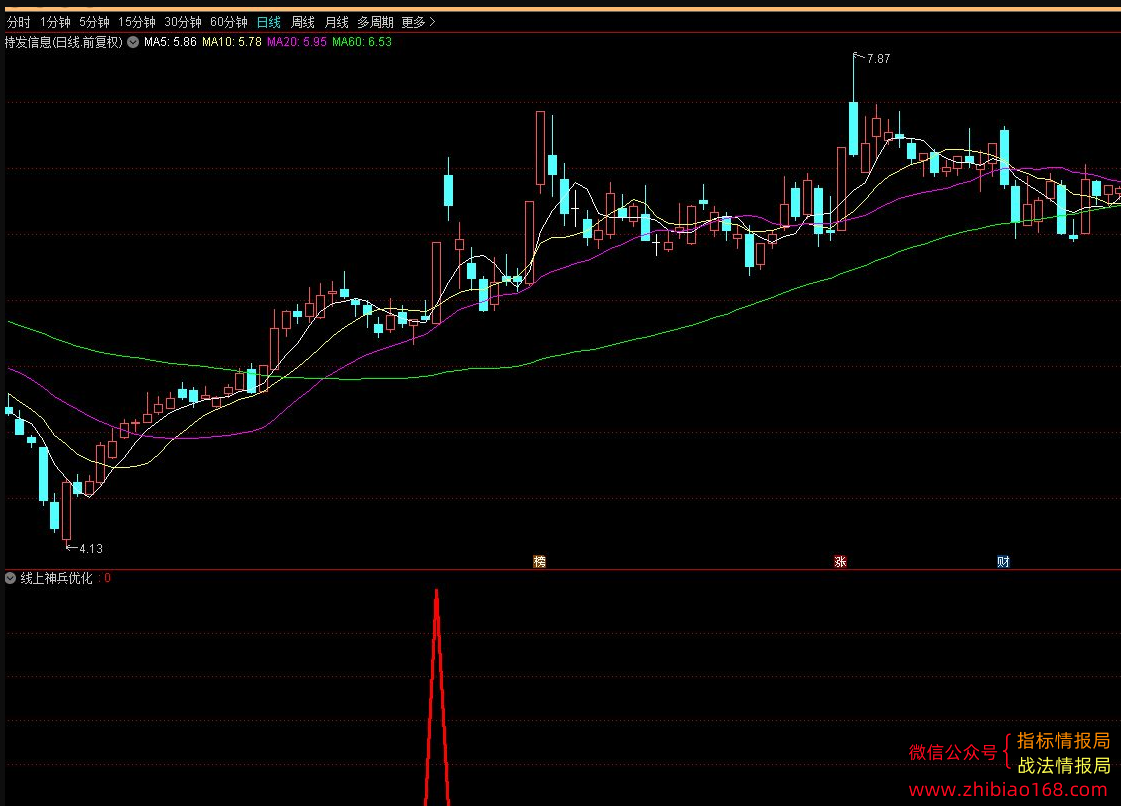Click the 财 financial marker icon
Image resolution: width=1121 pixels, height=806 pixels.
click(1003, 561)
